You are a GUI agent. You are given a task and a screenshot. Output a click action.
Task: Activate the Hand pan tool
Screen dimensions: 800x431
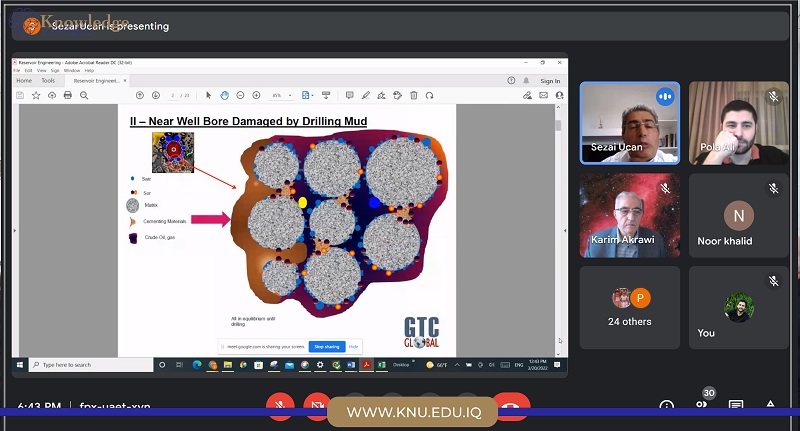point(224,95)
